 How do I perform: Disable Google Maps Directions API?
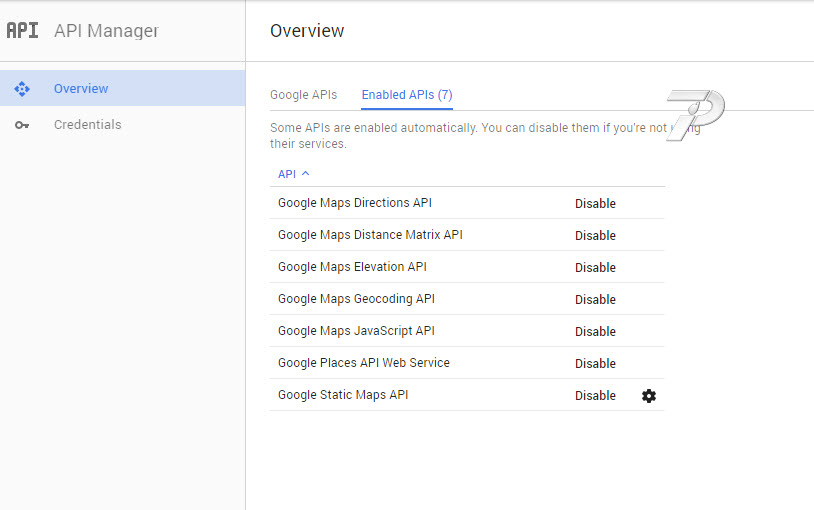click(595, 204)
